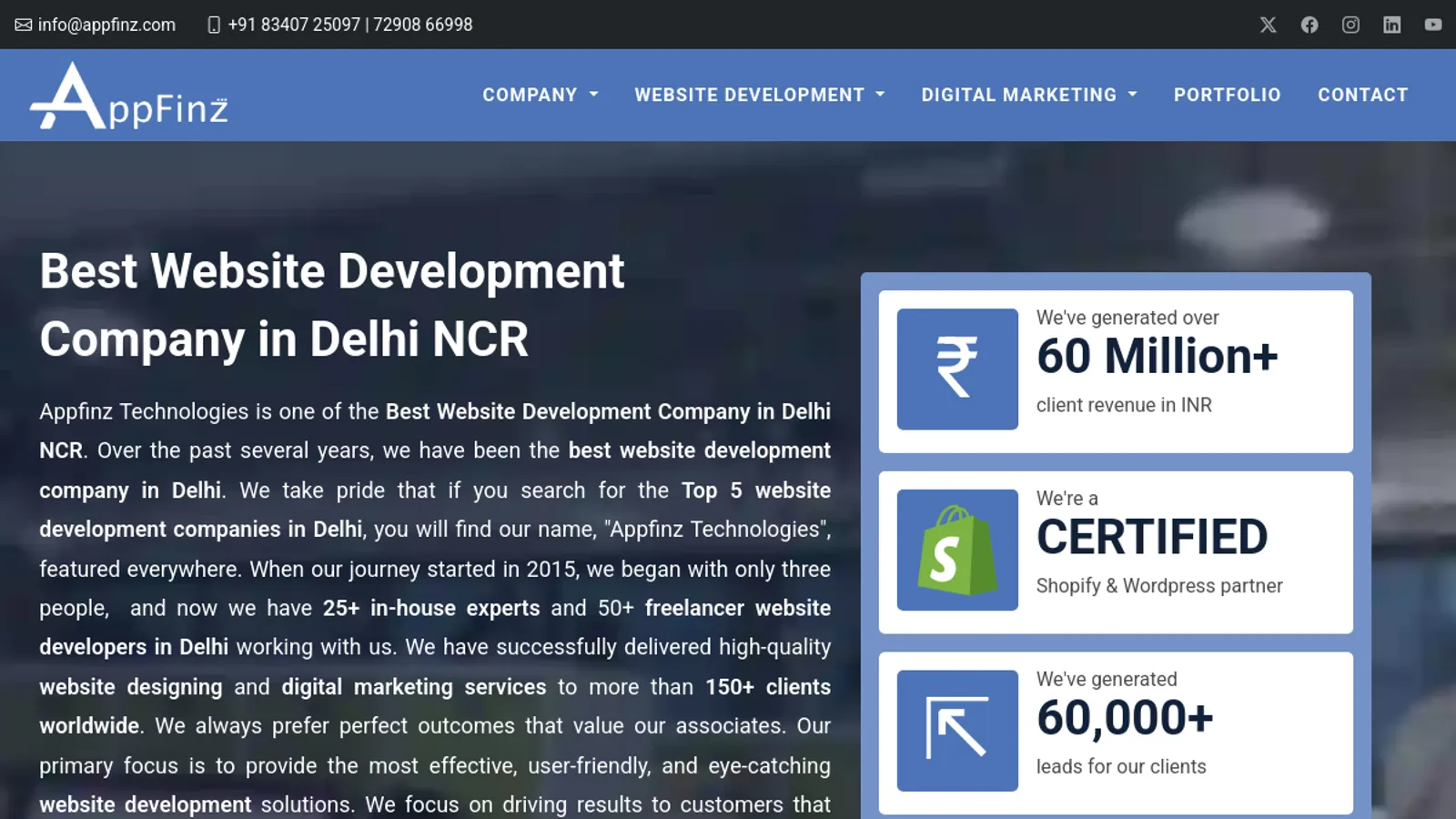Open the Instagram social icon
This screenshot has width=1456, height=819.
coord(1350,25)
